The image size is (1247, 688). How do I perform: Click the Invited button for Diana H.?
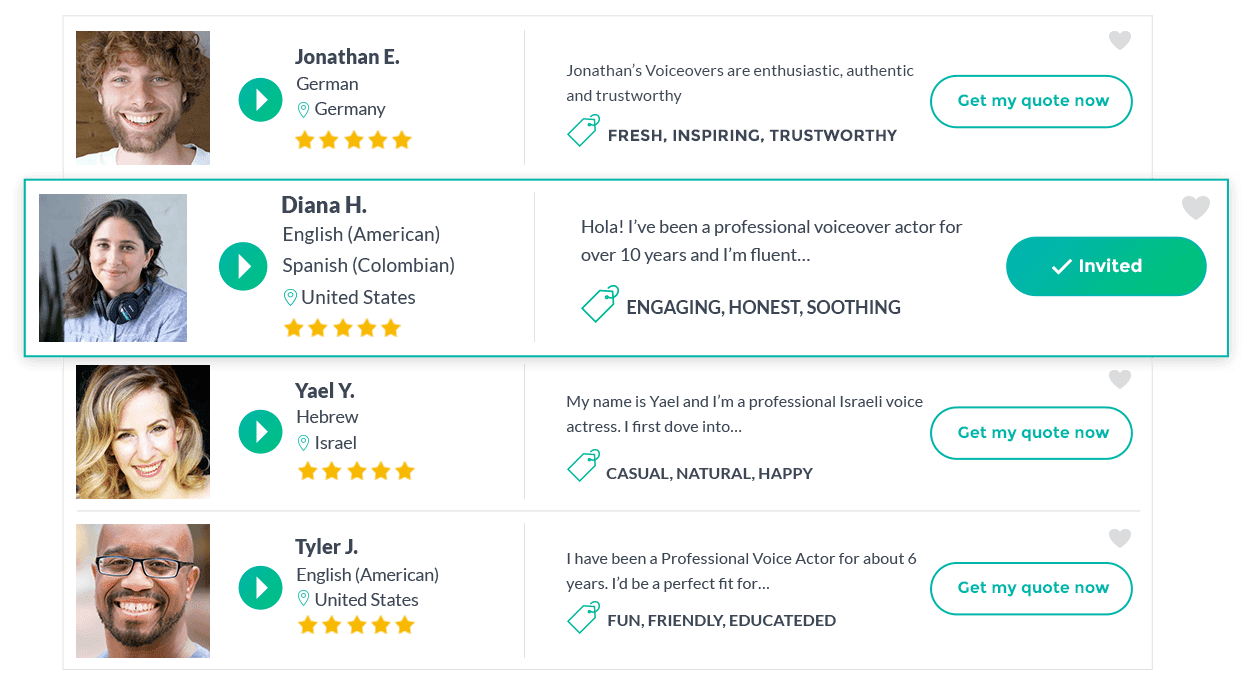(1106, 266)
